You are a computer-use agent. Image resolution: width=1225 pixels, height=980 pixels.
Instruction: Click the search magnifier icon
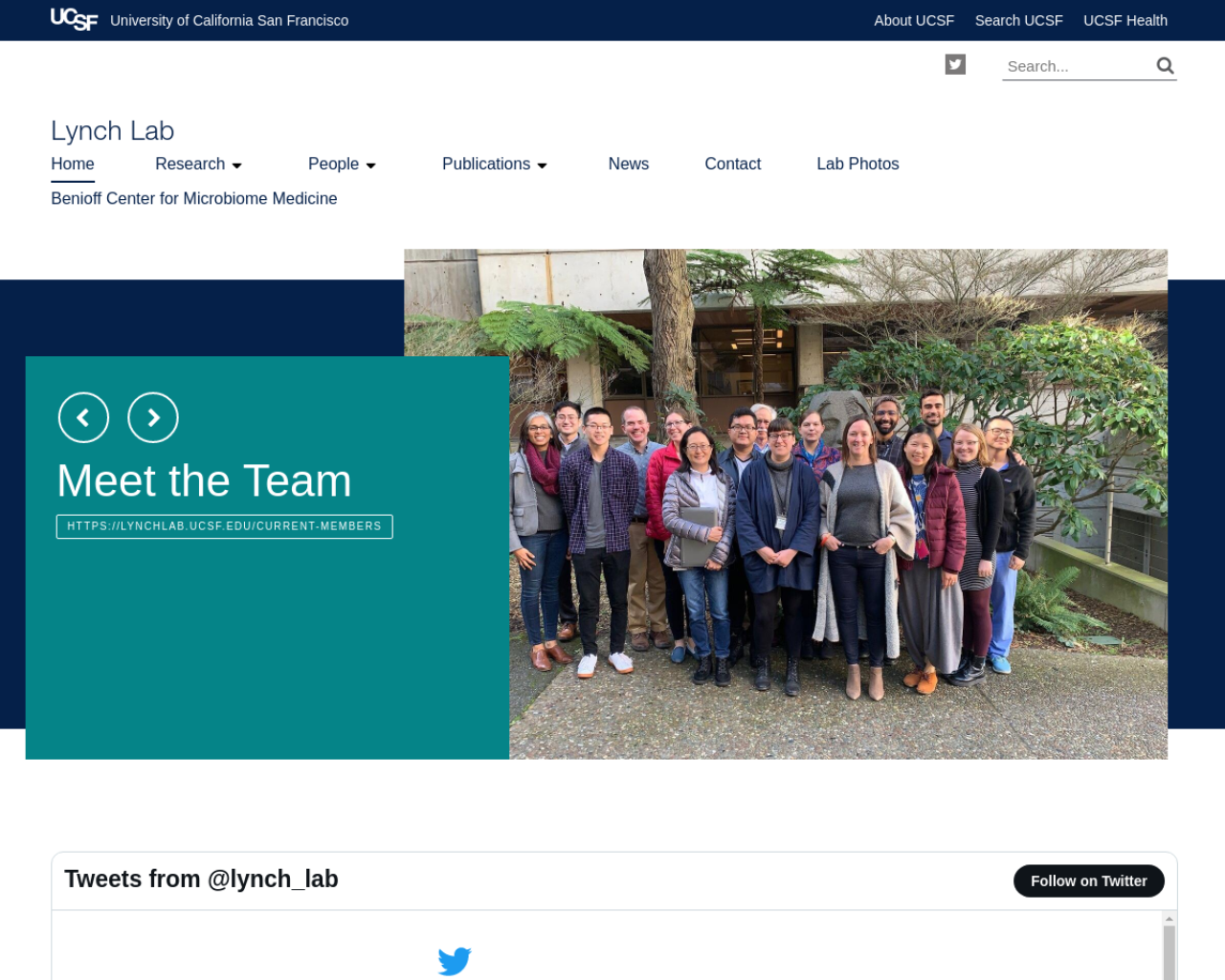pyautogui.click(x=1165, y=65)
